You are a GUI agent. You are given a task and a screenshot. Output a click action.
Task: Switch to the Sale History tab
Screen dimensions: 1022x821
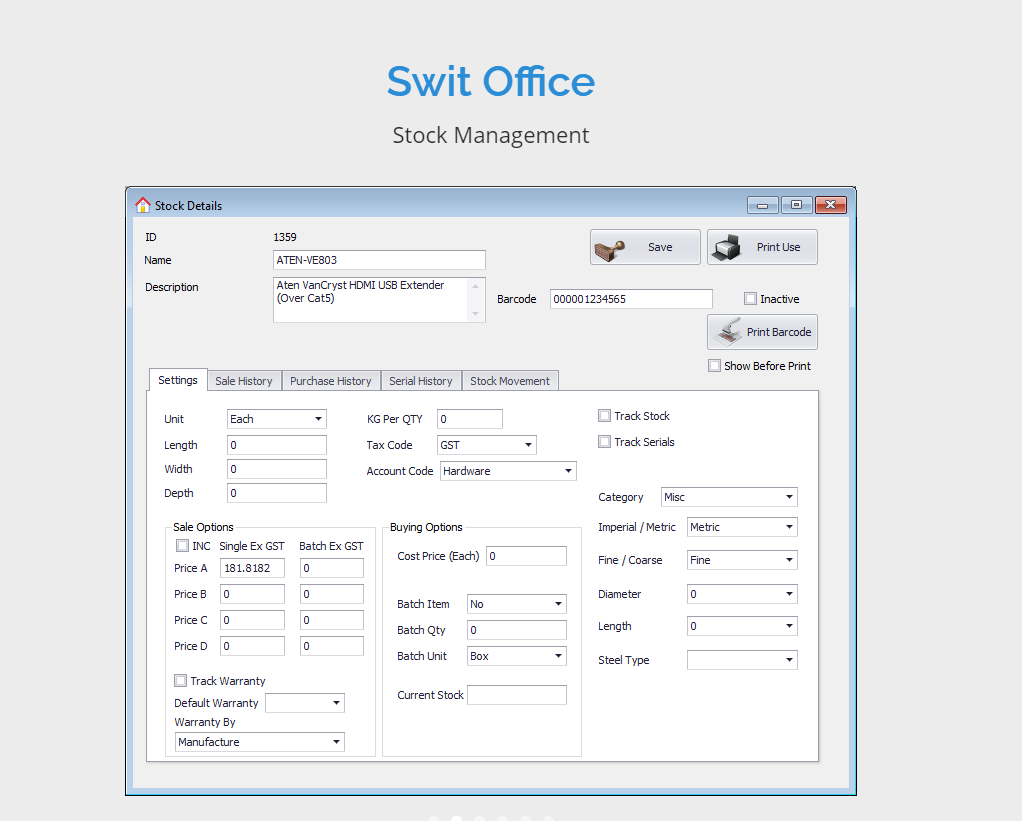pos(244,381)
